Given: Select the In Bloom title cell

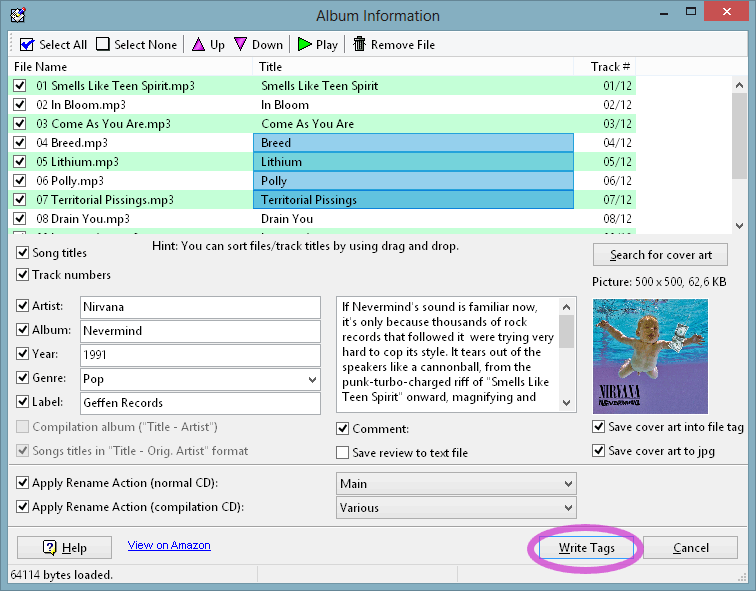Looking at the screenshot, I should click(413, 105).
